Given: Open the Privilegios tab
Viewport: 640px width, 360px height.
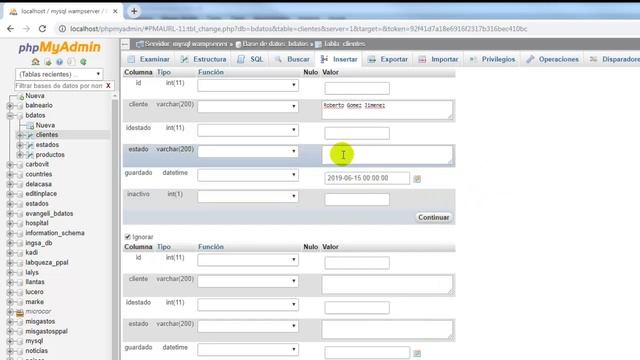Looking at the screenshot, I should [492, 59].
